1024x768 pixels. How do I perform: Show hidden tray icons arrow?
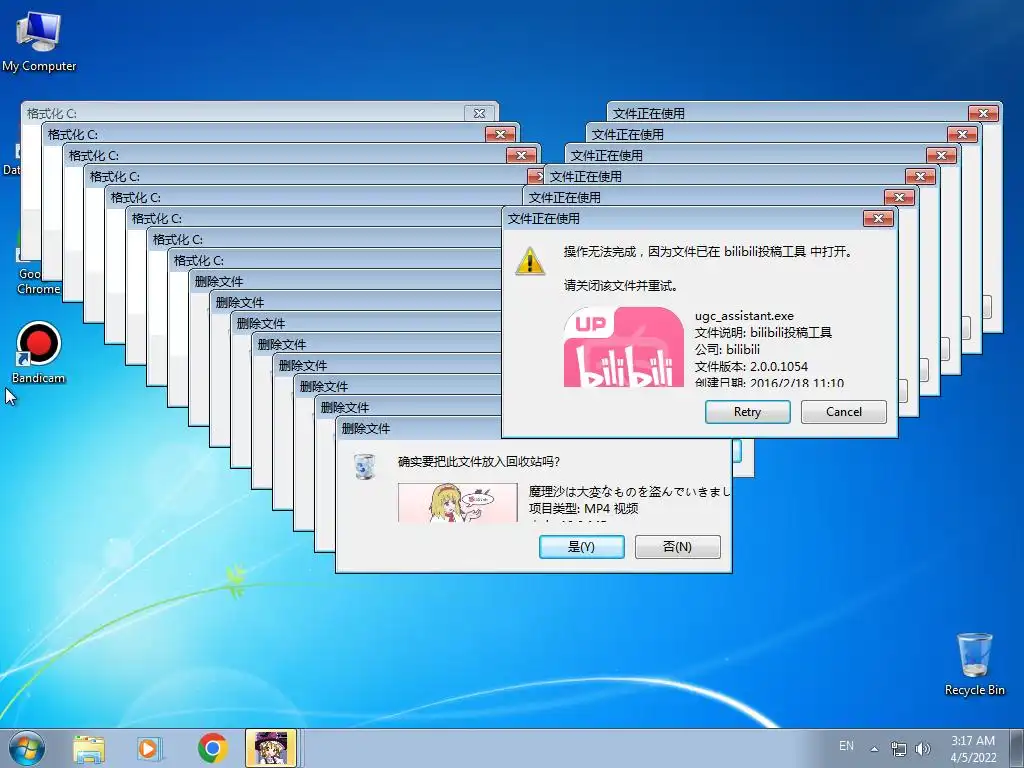(x=874, y=749)
